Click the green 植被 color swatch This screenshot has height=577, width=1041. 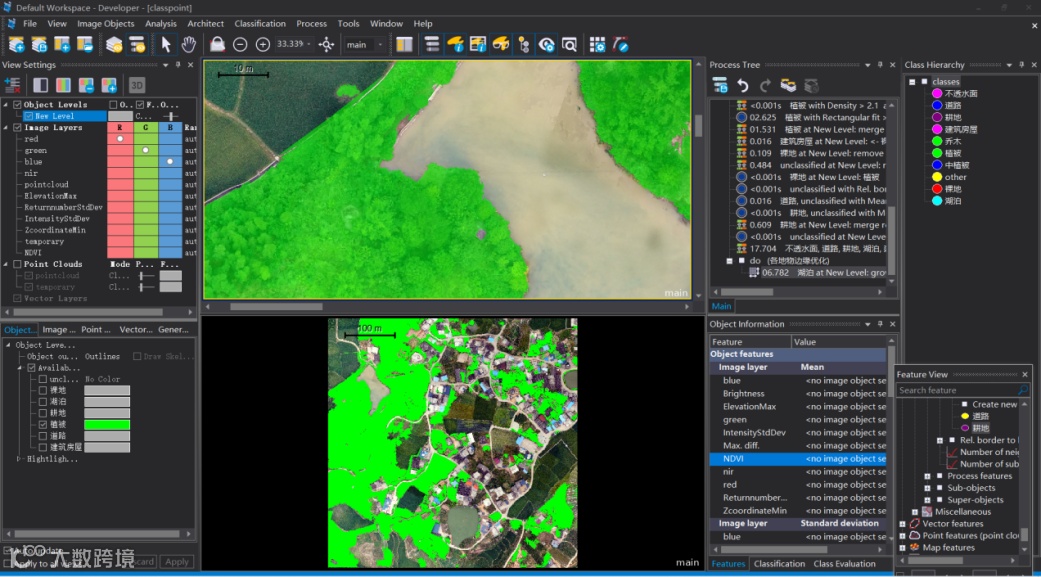point(106,424)
